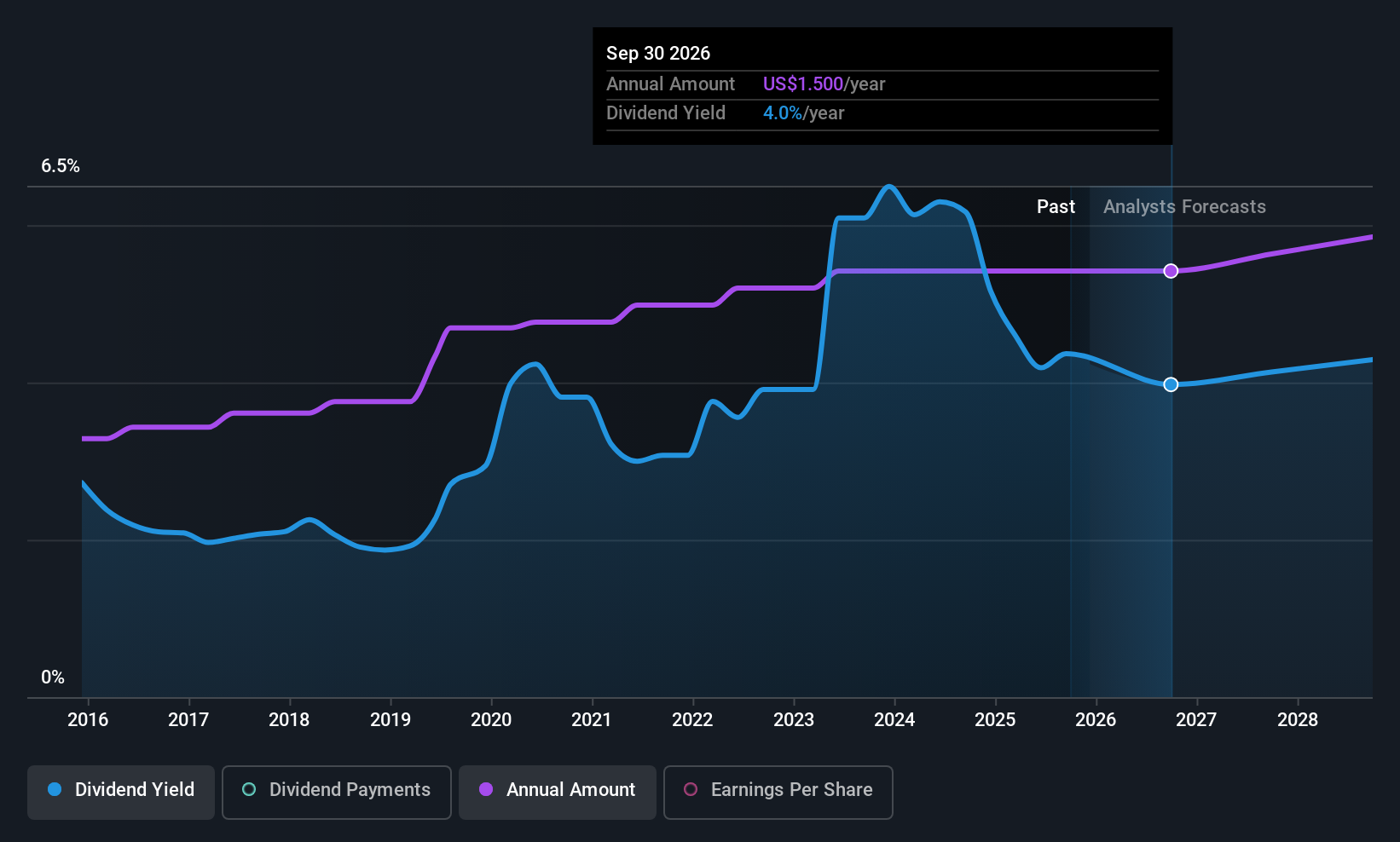Screen dimensions: 1400x842
Task: Select the purple Annual Amount data point marker
Action: (1171, 271)
